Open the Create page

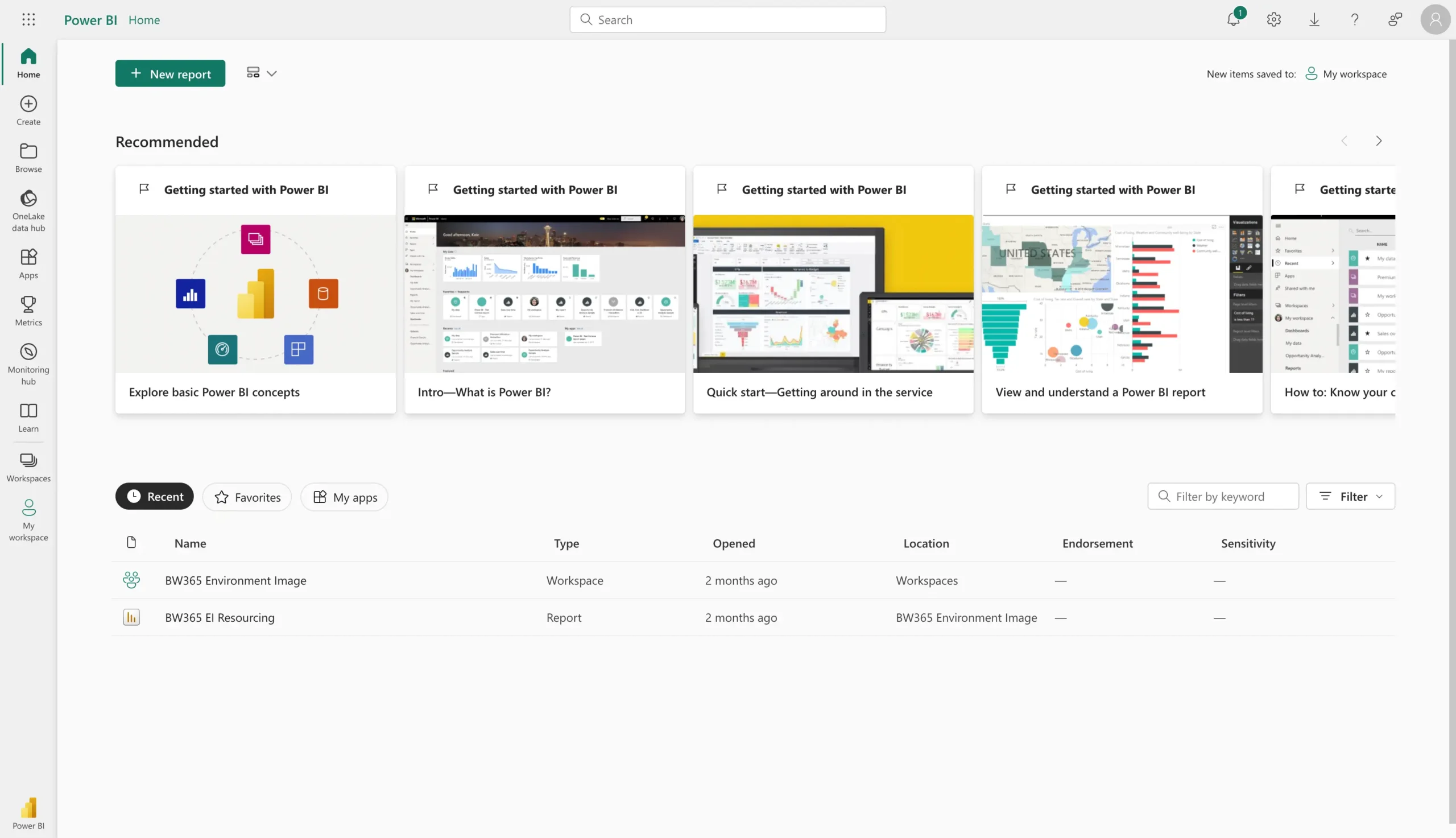[28, 110]
